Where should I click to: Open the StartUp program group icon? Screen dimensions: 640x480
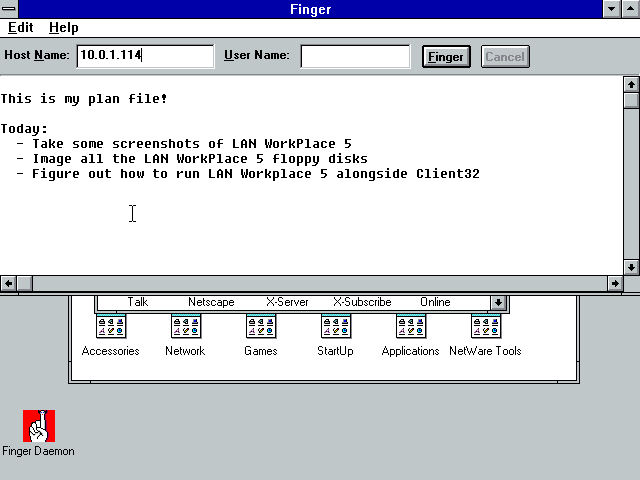point(336,327)
